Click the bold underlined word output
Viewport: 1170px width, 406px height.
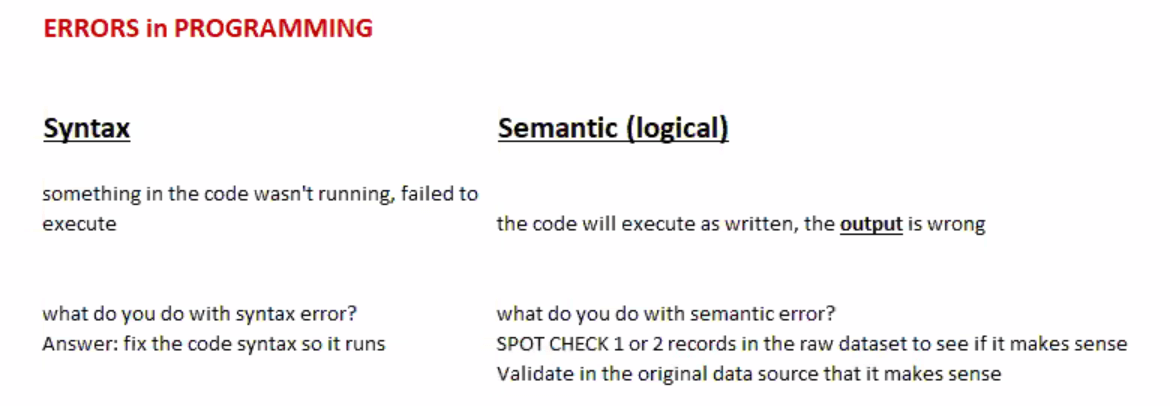[872, 225]
